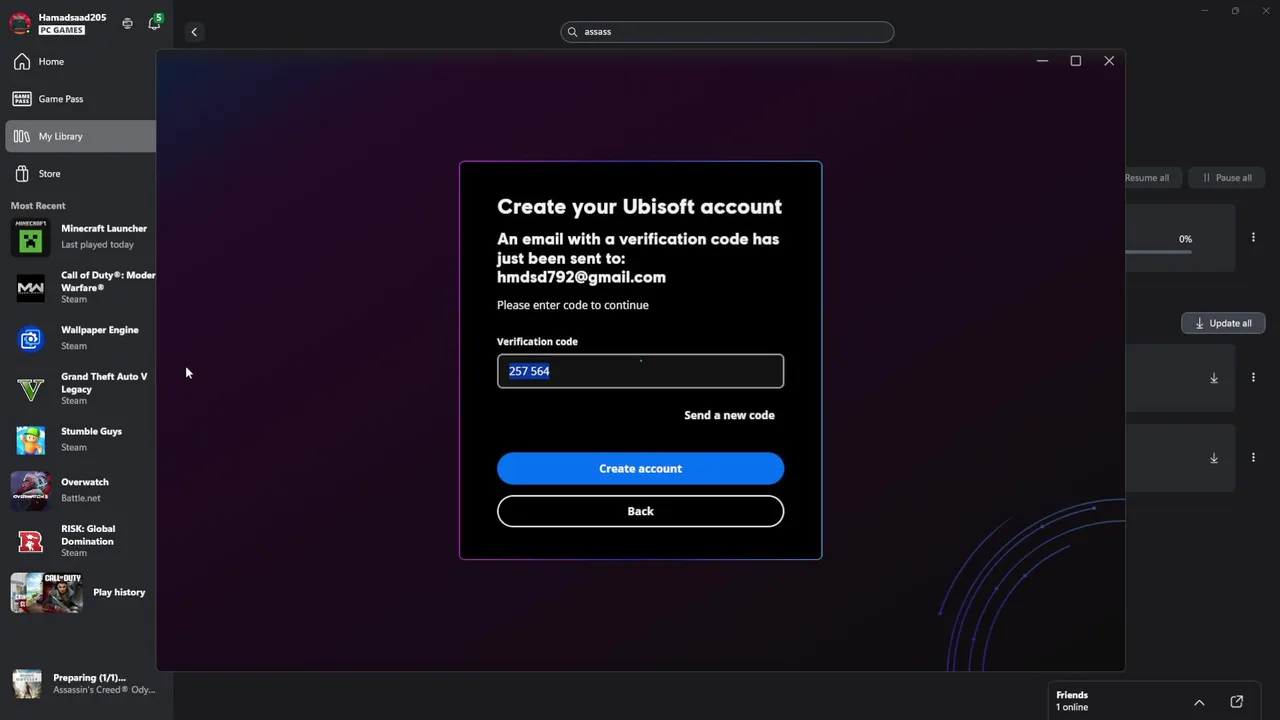Image resolution: width=1280 pixels, height=720 pixels.
Task: Expand the Friends panel chevron
Action: tap(1199, 702)
